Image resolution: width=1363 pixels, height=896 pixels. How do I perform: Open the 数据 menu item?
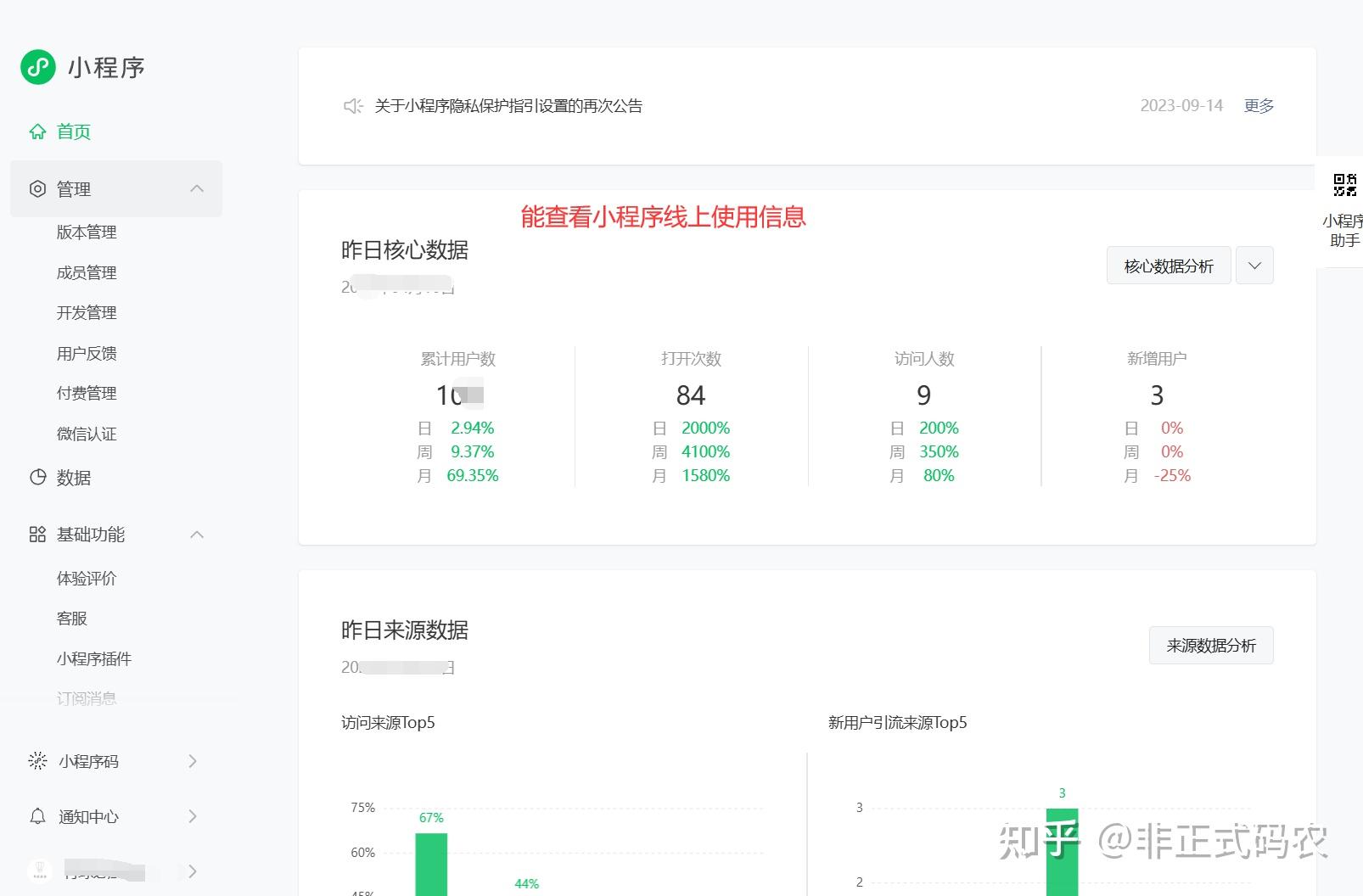pos(74,478)
